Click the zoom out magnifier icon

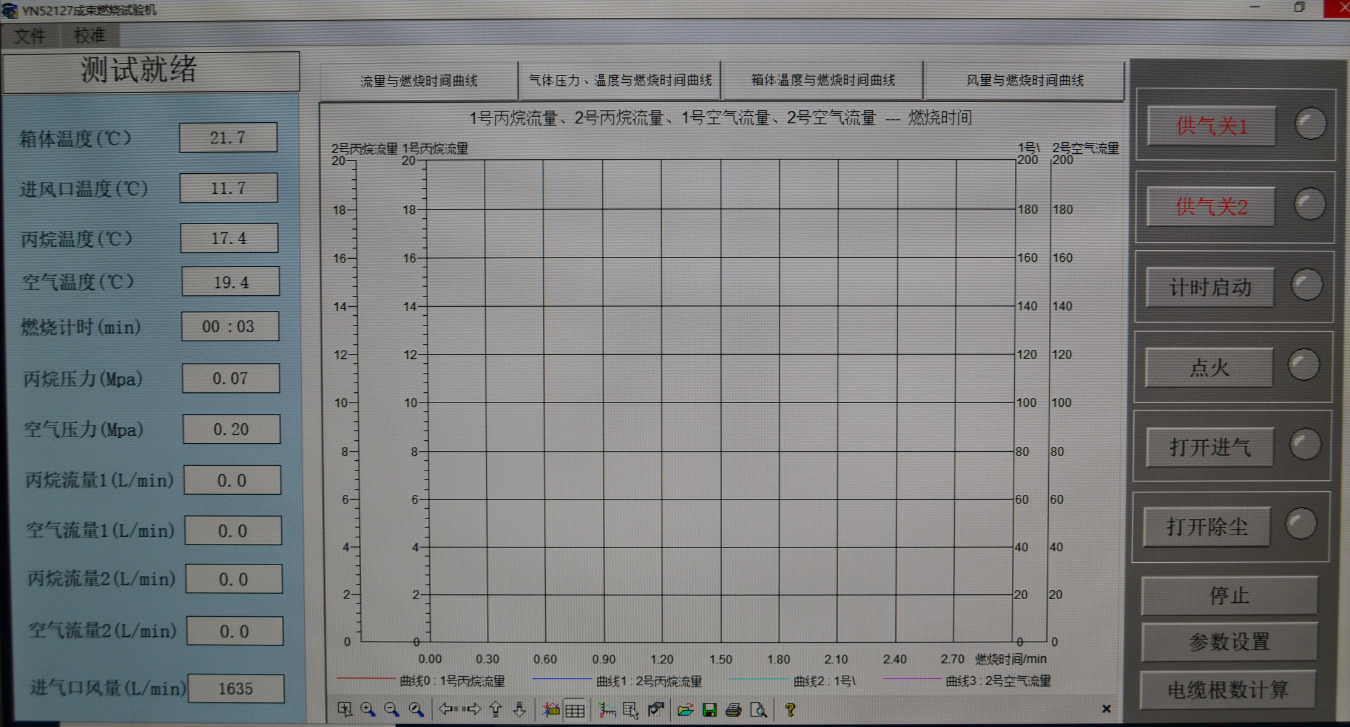click(x=392, y=709)
